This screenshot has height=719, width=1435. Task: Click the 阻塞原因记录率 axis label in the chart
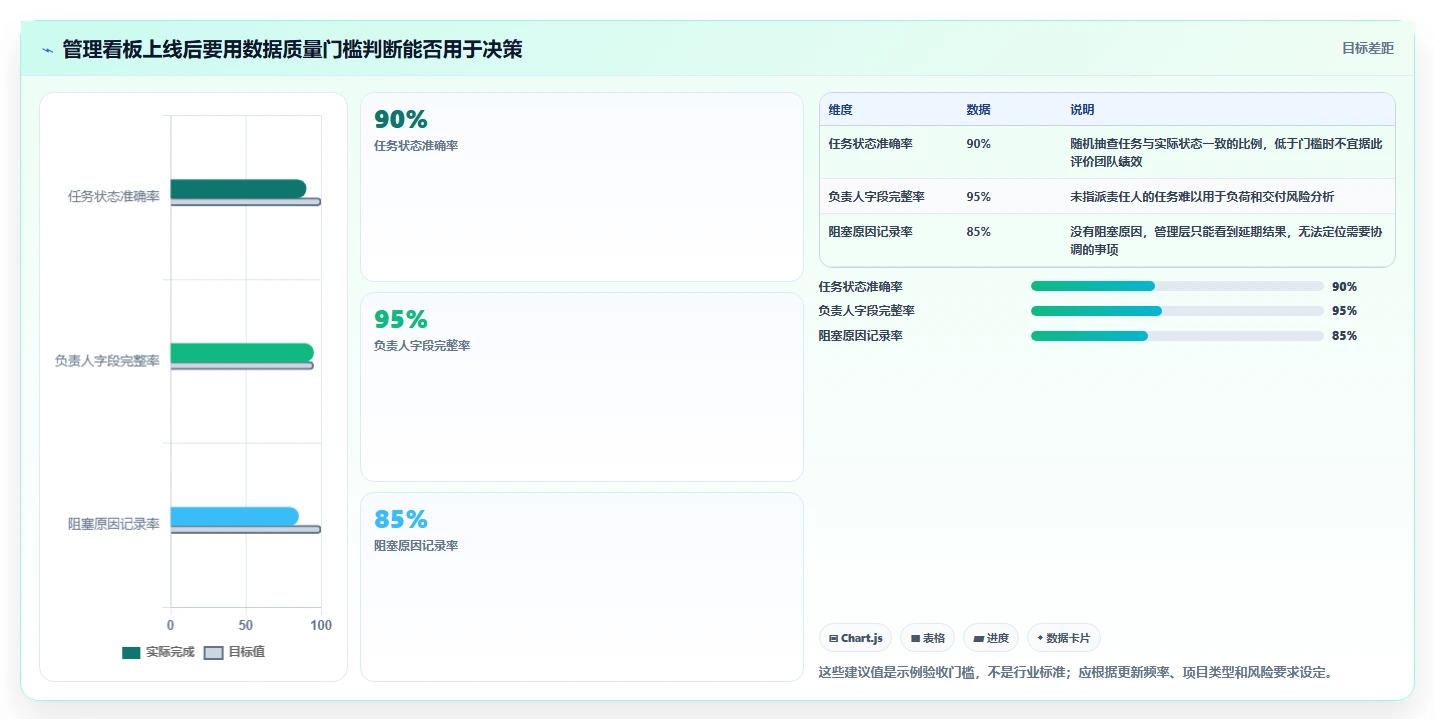[x=113, y=524]
